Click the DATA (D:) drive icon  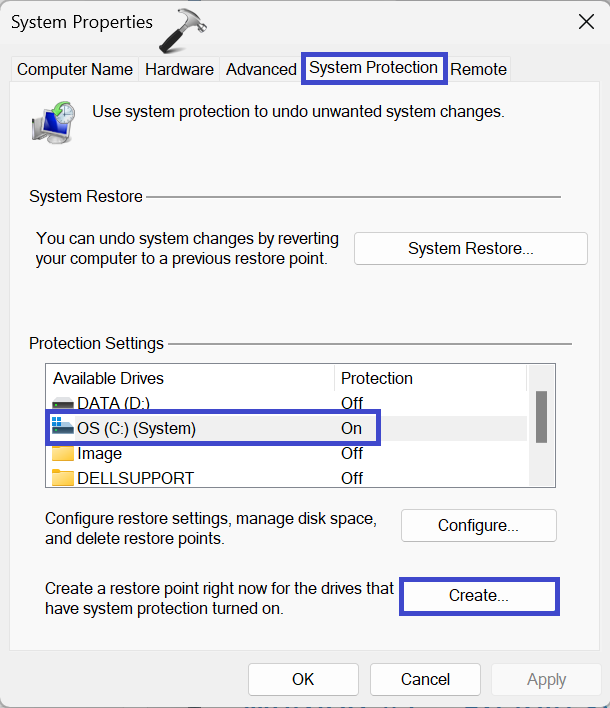63,404
